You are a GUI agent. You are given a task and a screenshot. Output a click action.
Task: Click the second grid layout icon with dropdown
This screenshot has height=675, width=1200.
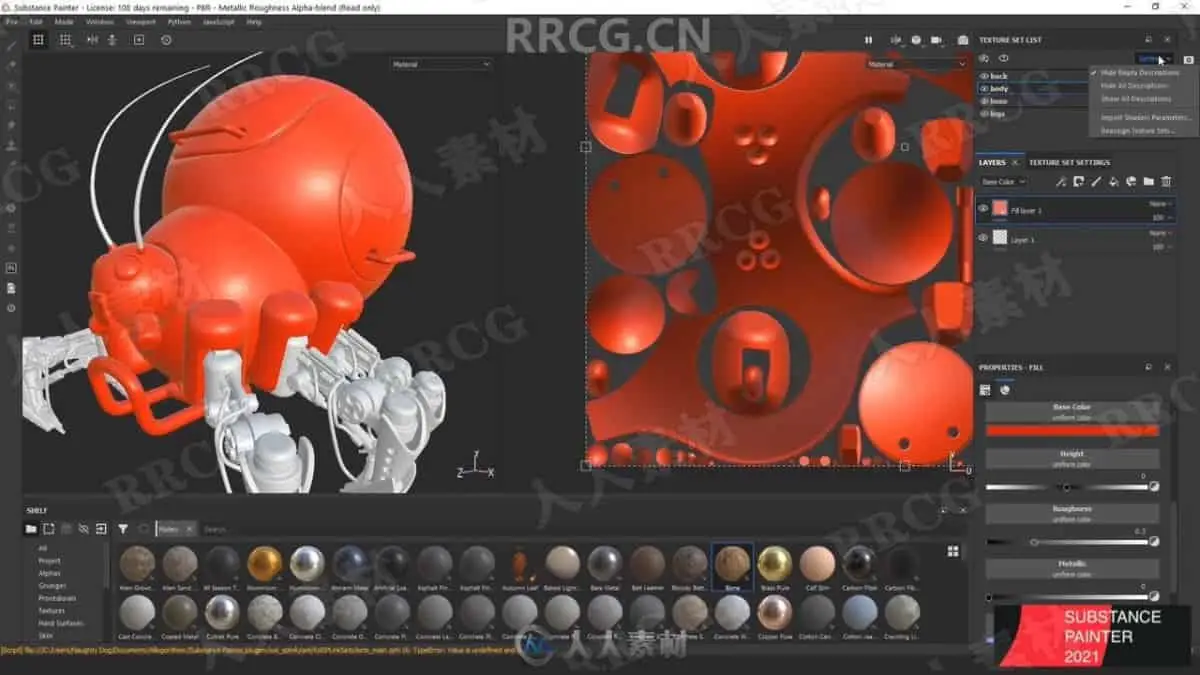click(66, 40)
